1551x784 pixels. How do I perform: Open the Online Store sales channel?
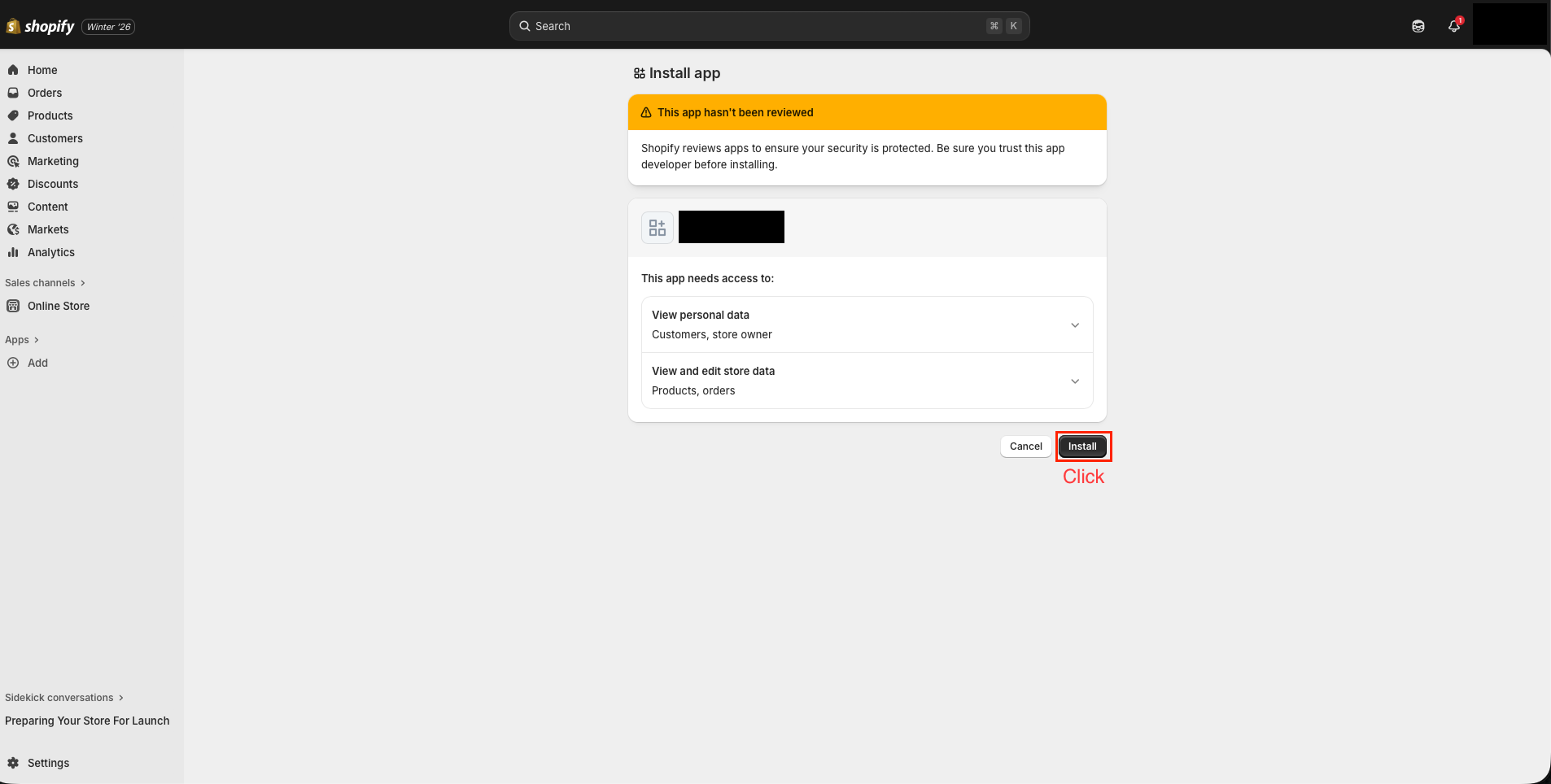(57, 306)
